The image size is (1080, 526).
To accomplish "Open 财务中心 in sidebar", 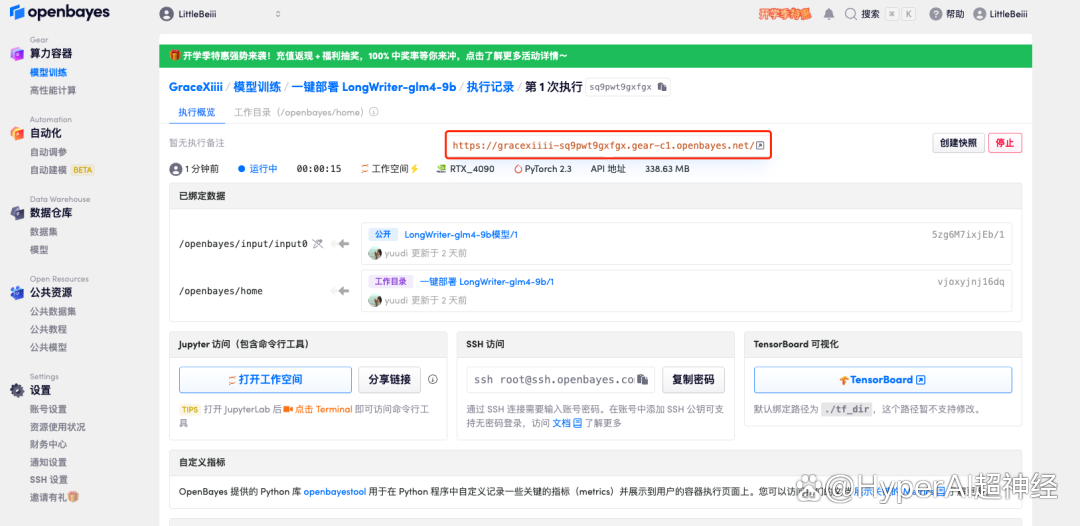I will [x=48, y=445].
